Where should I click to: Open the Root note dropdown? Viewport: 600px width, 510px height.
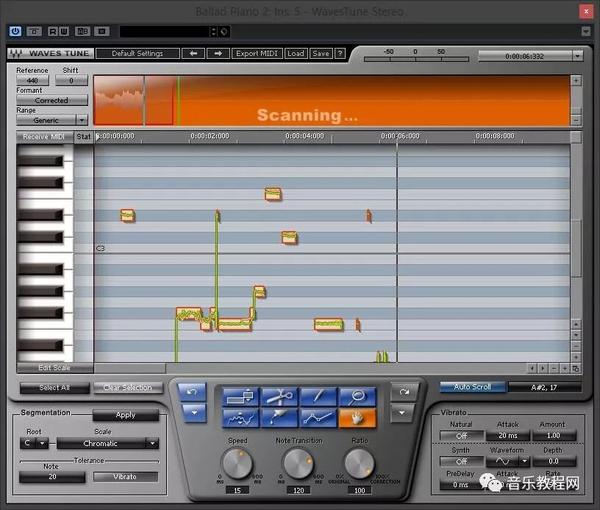coord(35,443)
